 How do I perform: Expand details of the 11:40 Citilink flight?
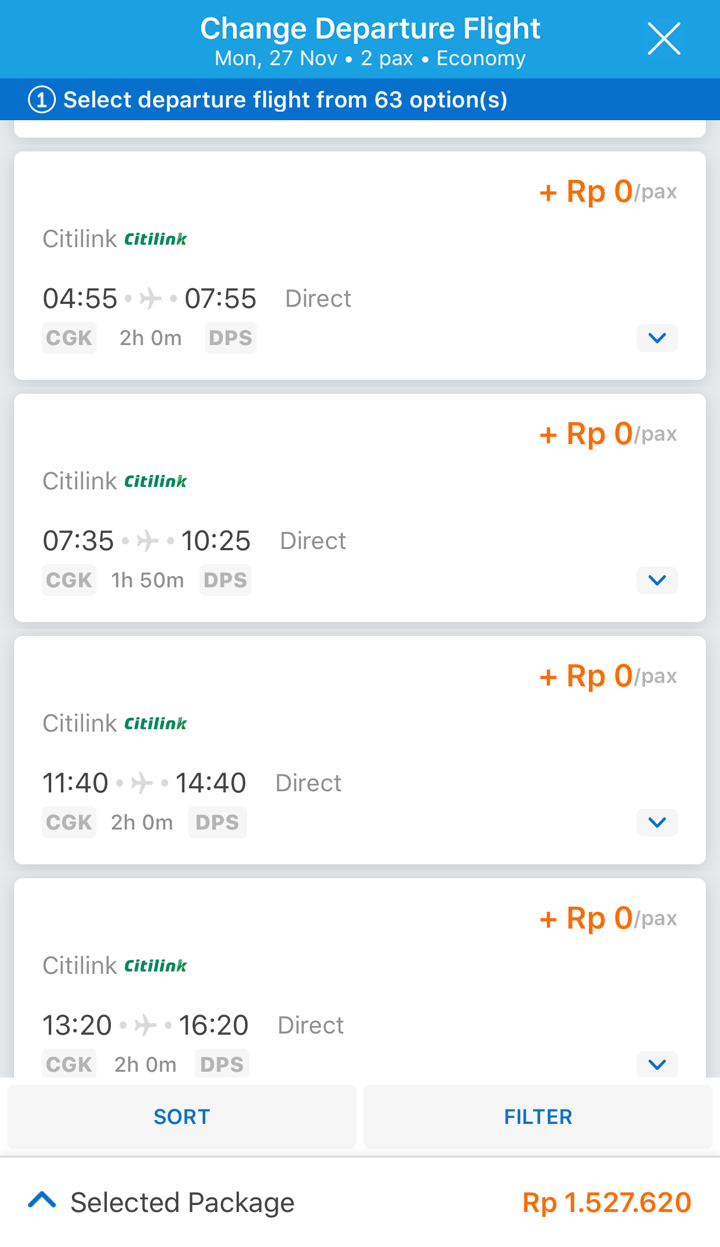(x=657, y=822)
